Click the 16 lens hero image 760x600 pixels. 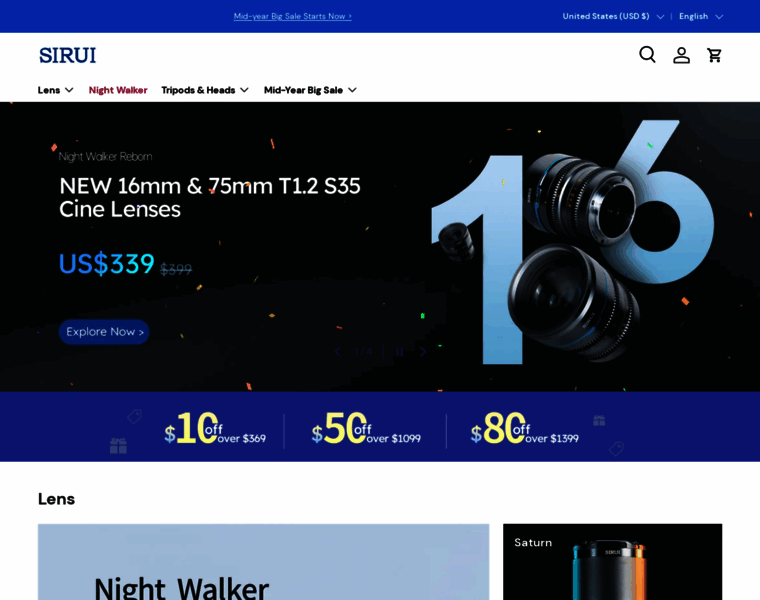click(572, 242)
